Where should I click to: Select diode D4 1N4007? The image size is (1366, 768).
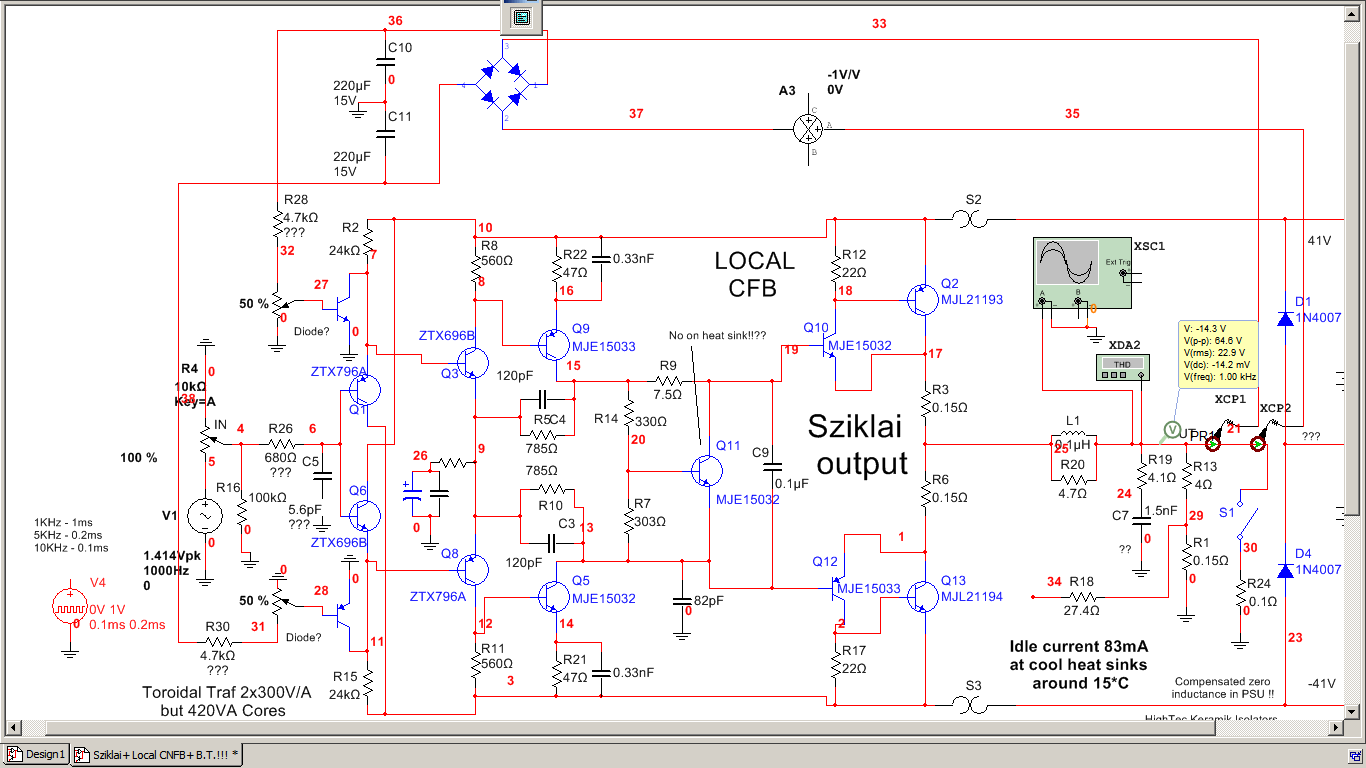click(1285, 571)
